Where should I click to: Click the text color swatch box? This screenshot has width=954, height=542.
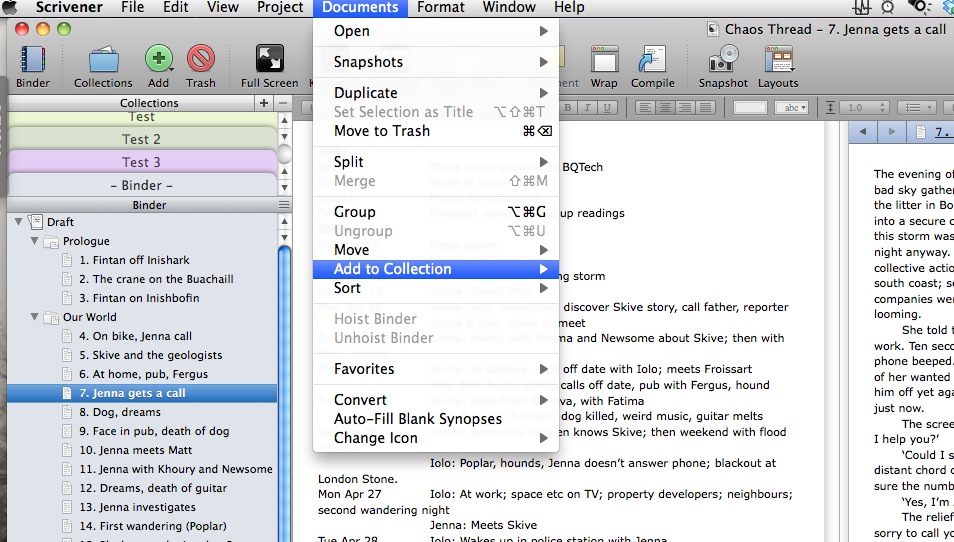(750, 108)
